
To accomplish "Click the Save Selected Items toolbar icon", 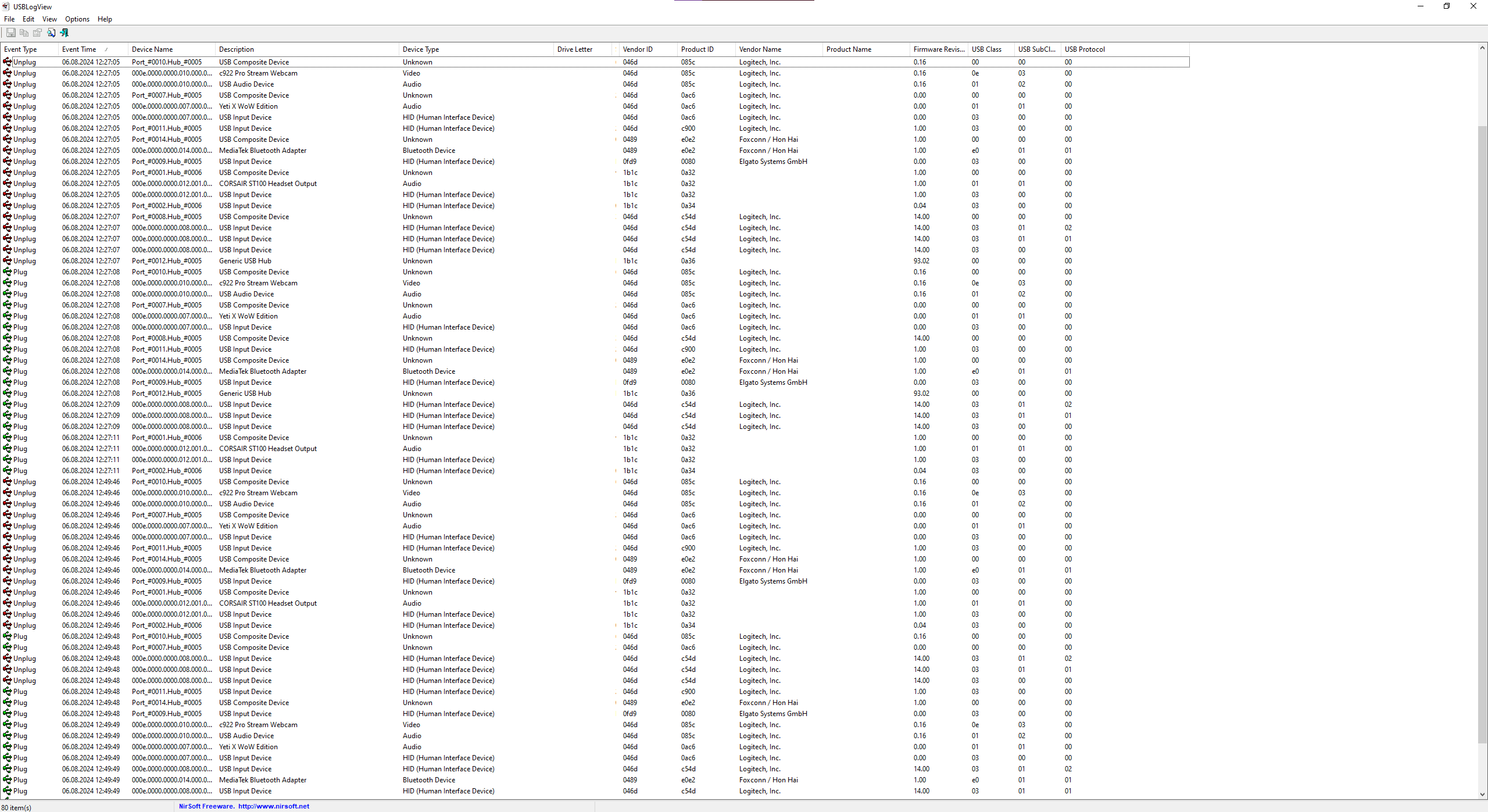I will point(10,33).
